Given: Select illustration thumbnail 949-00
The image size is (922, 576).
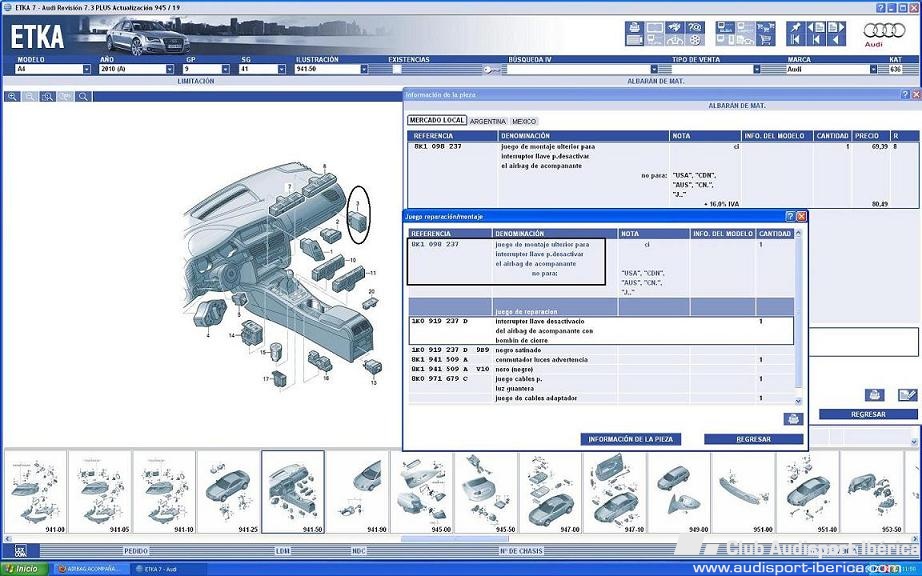Looking at the screenshot, I should click(679, 493).
